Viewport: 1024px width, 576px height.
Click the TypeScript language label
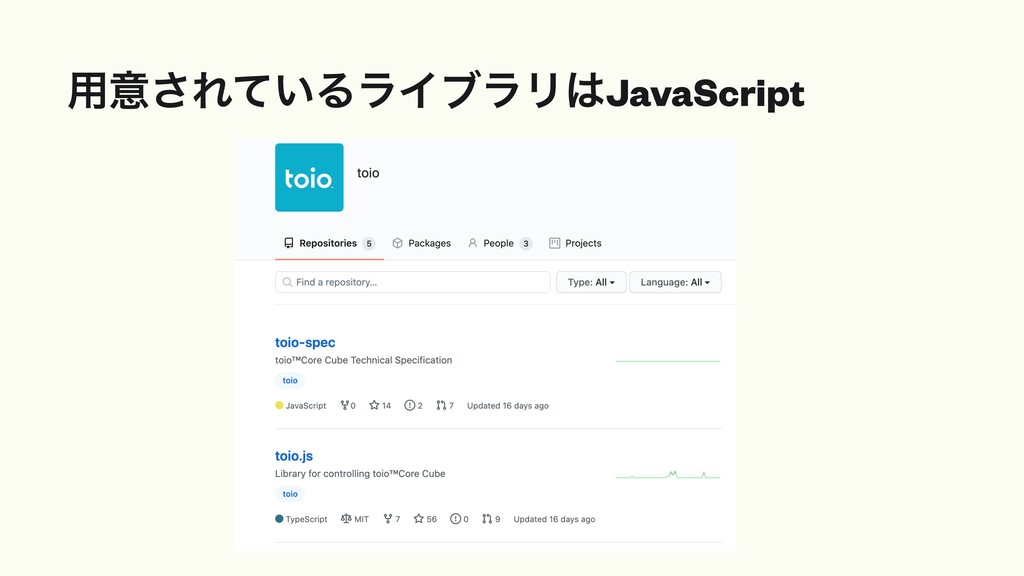(x=306, y=519)
